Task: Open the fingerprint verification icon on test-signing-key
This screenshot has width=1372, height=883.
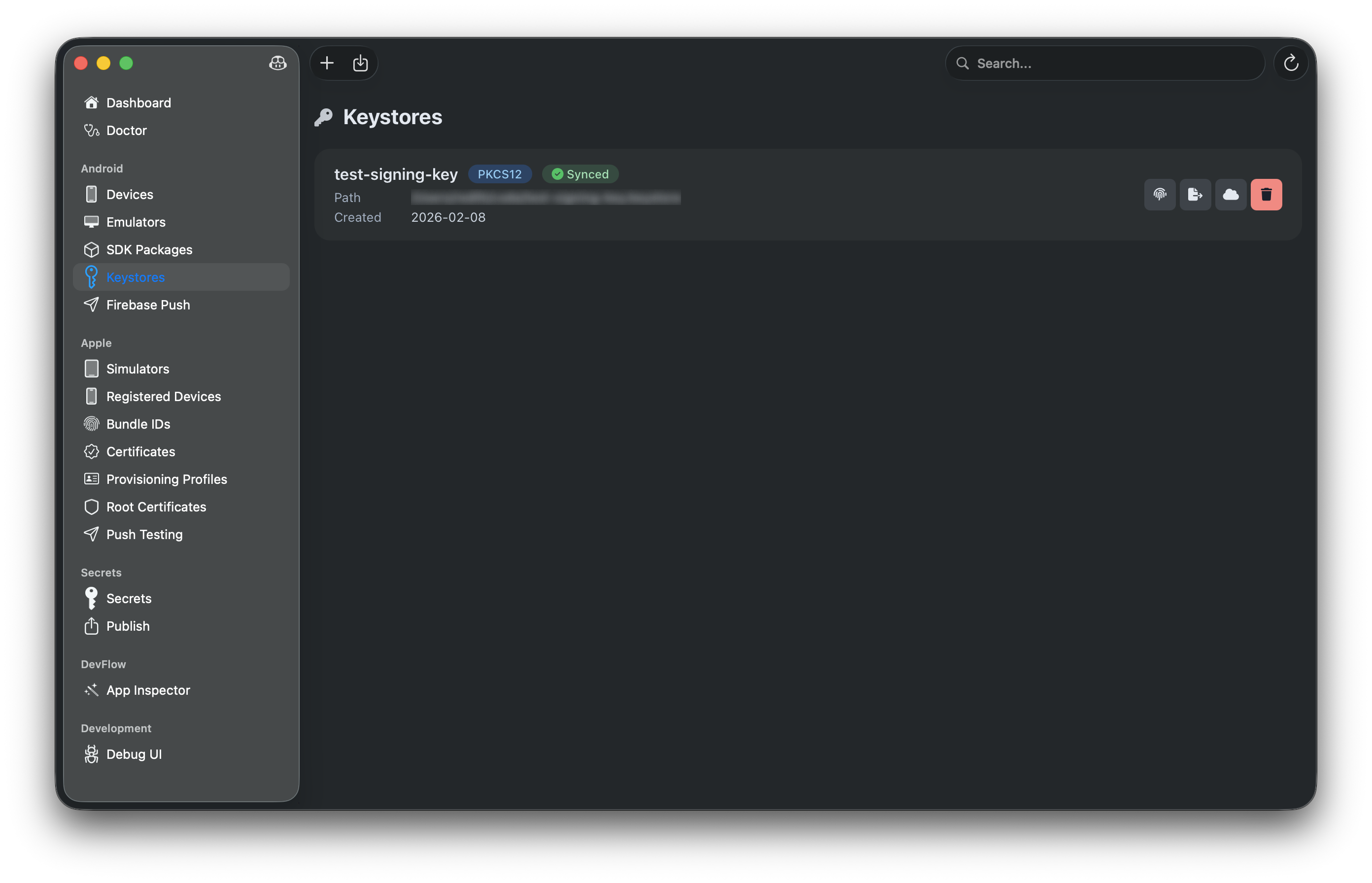Action: pyautogui.click(x=1159, y=194)
